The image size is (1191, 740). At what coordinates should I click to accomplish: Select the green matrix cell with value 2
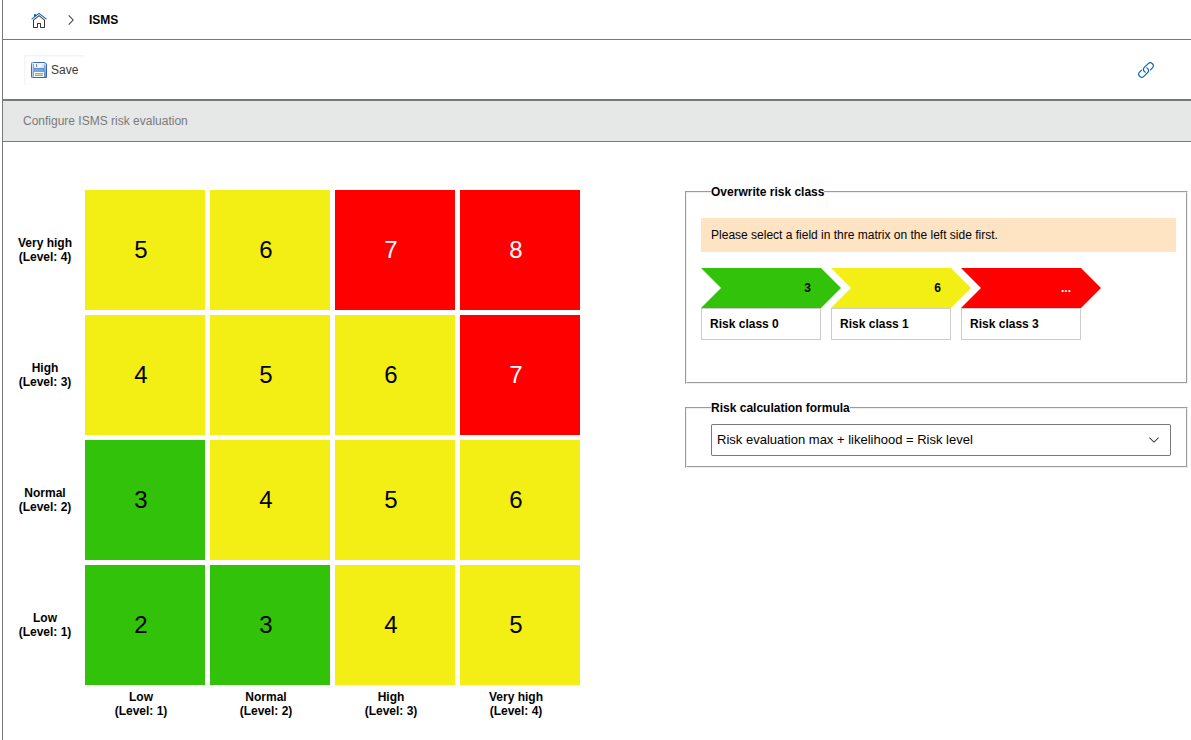tap(141, 625)
